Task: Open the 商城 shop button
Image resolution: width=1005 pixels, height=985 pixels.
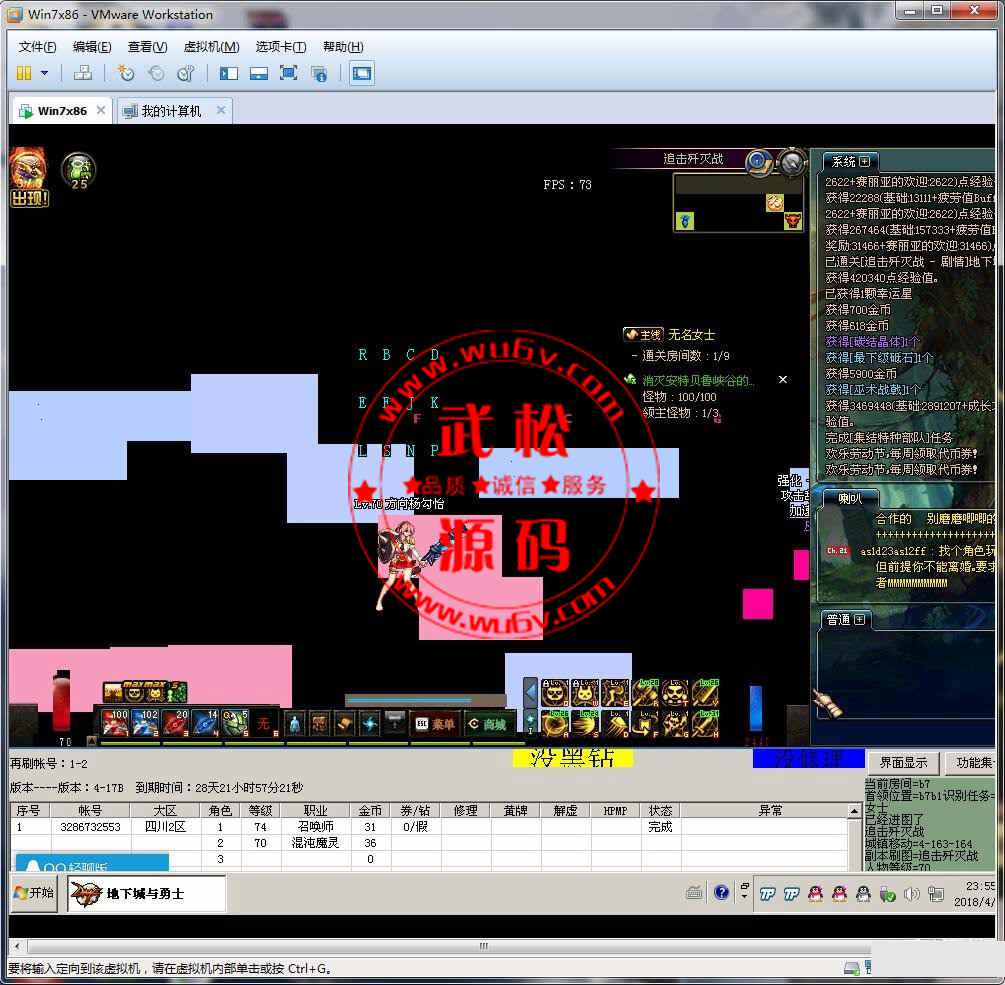Action: click(x=489, y=724)
